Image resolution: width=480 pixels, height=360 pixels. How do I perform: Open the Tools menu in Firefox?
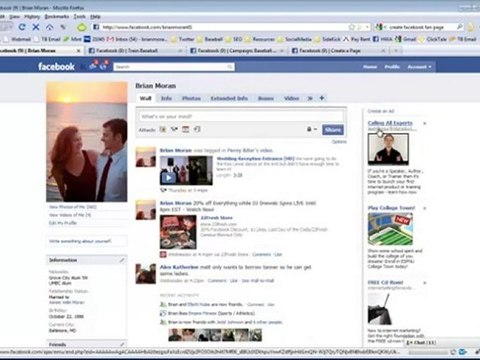click(80, 16)
